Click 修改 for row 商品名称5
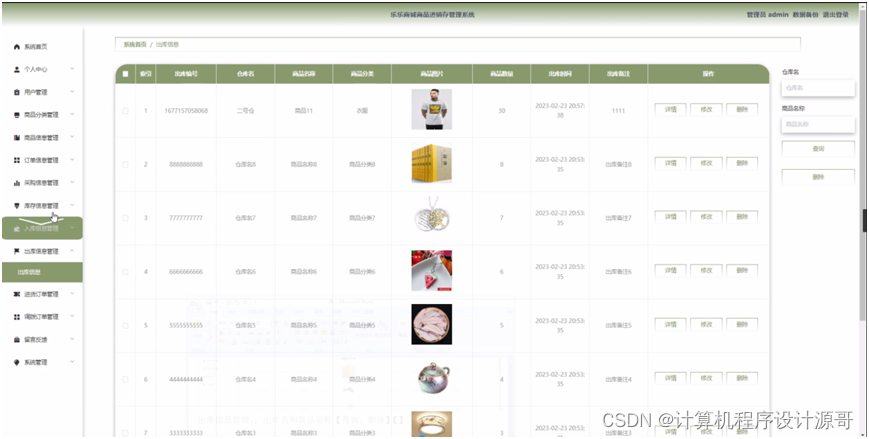The image size is (869, 439). pyautogui.click(x=706, y=325)
